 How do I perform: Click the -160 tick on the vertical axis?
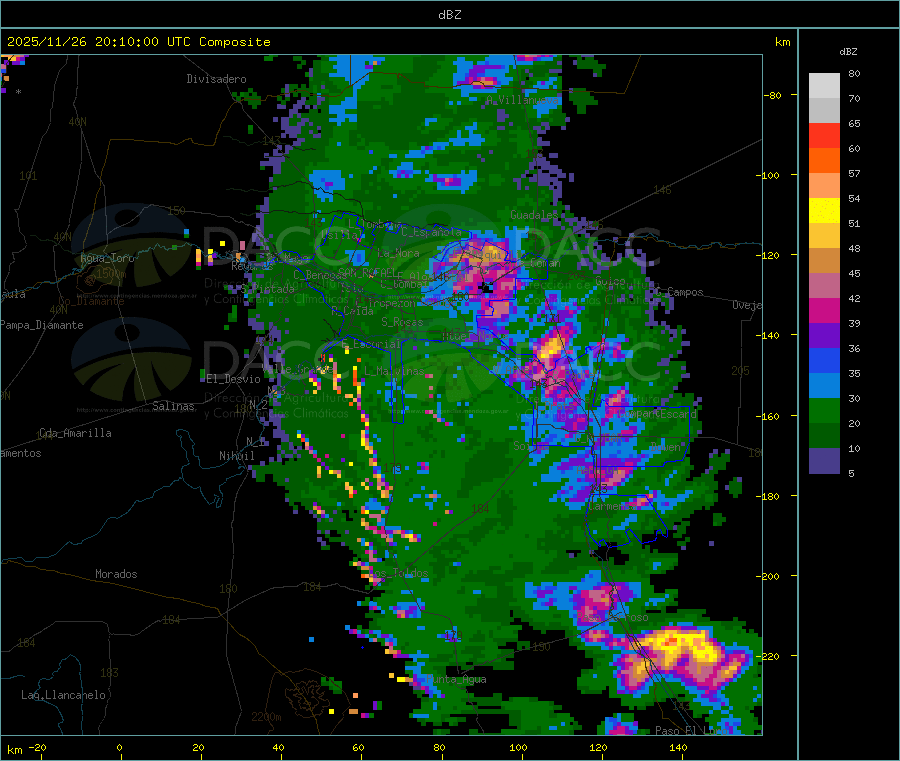tap(767, 416)
